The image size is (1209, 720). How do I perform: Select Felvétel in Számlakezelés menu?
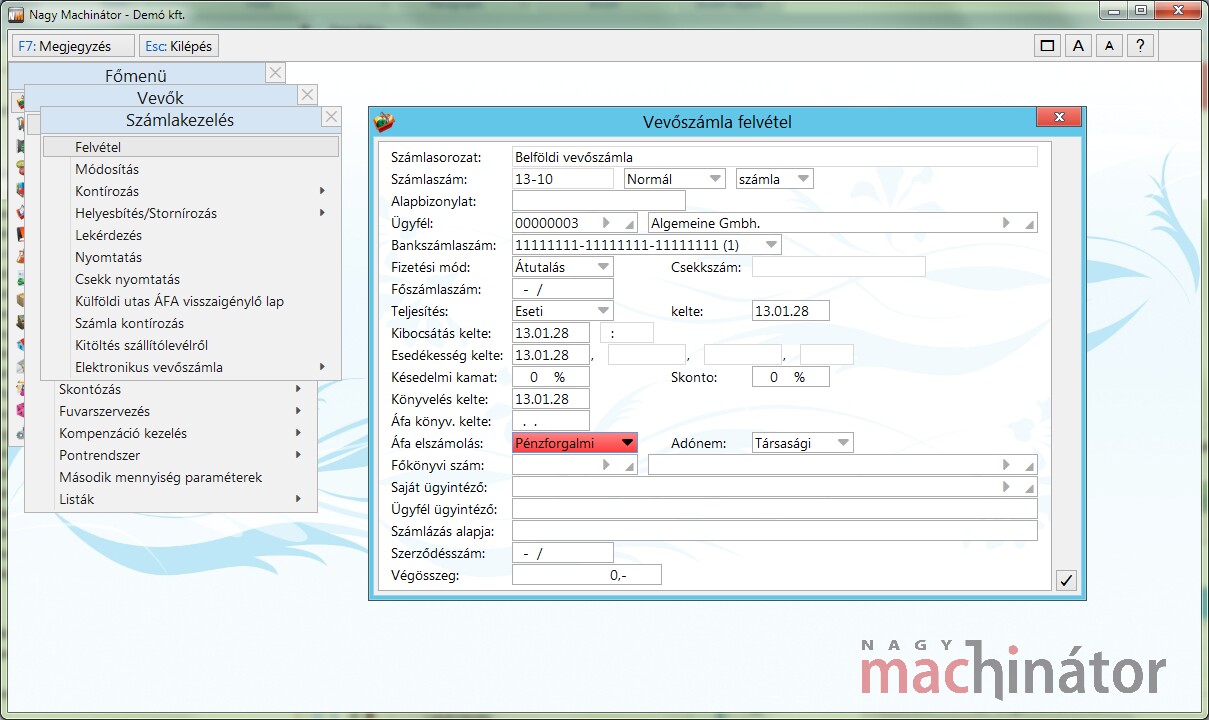click(191, 147)
